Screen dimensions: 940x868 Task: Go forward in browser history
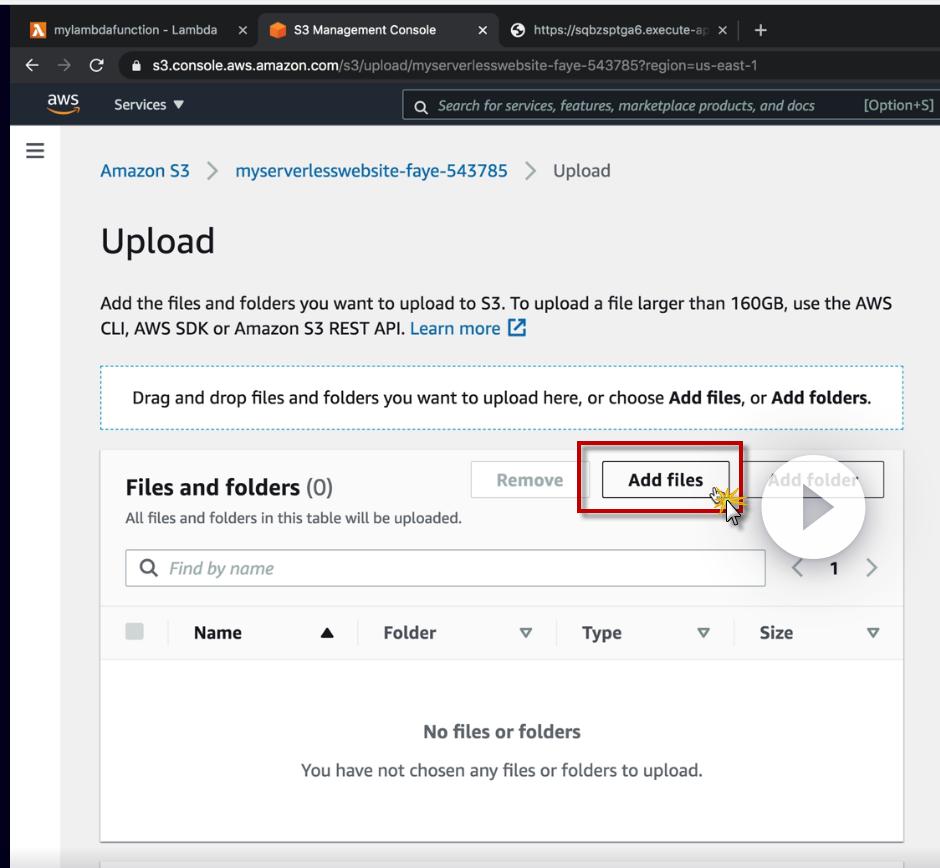[64, 65]
